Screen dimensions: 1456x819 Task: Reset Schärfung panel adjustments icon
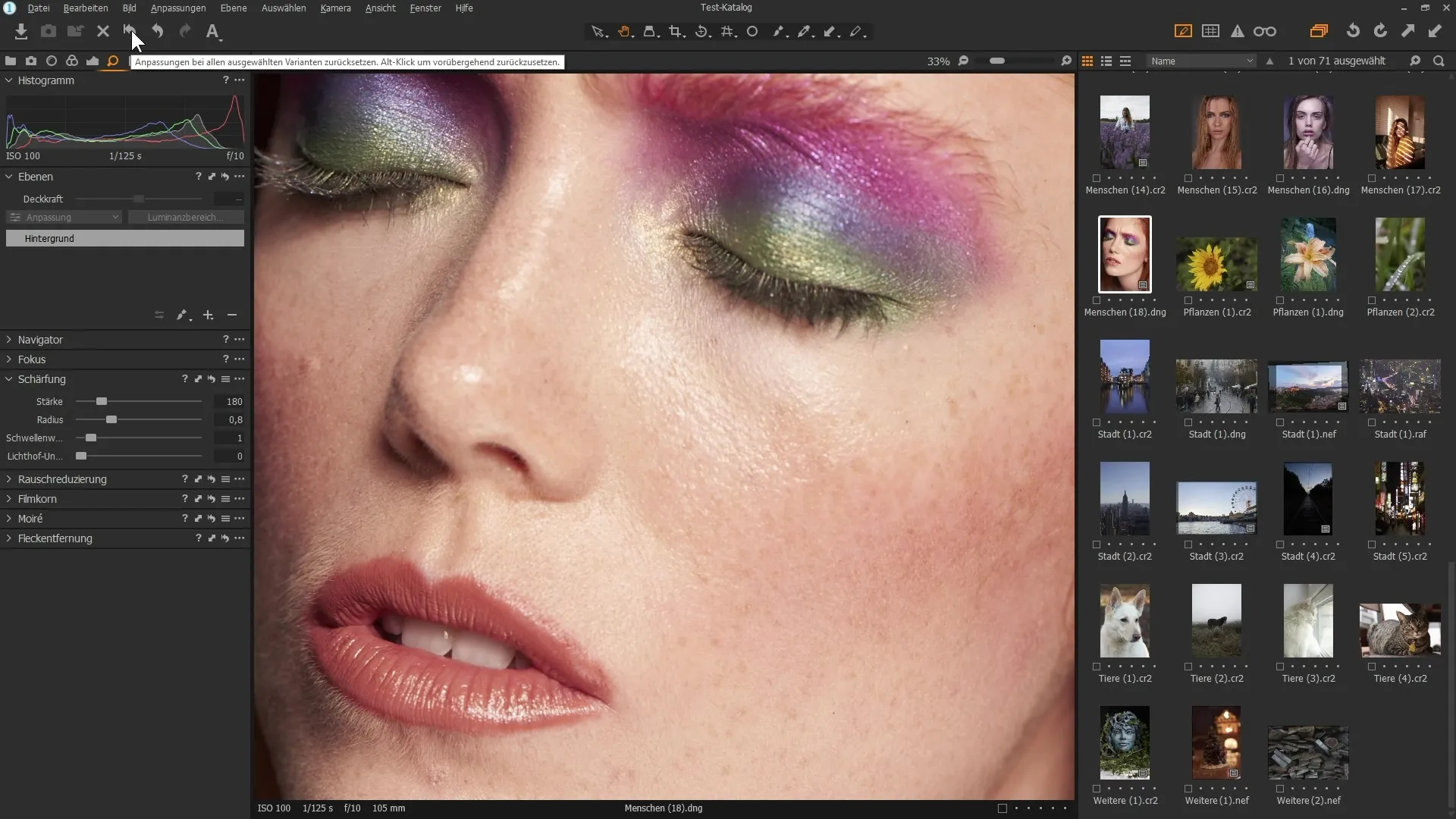(x=212, y=379)
